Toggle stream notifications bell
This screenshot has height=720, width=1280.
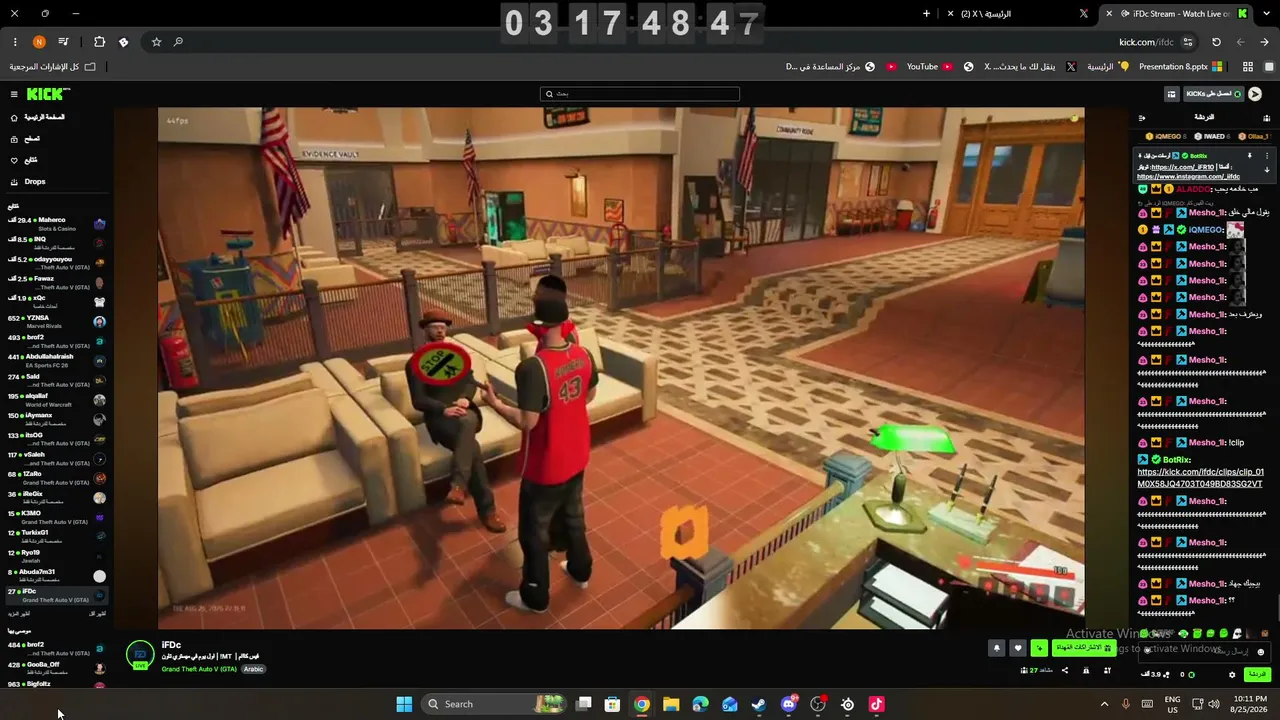[x=996, y=648]
